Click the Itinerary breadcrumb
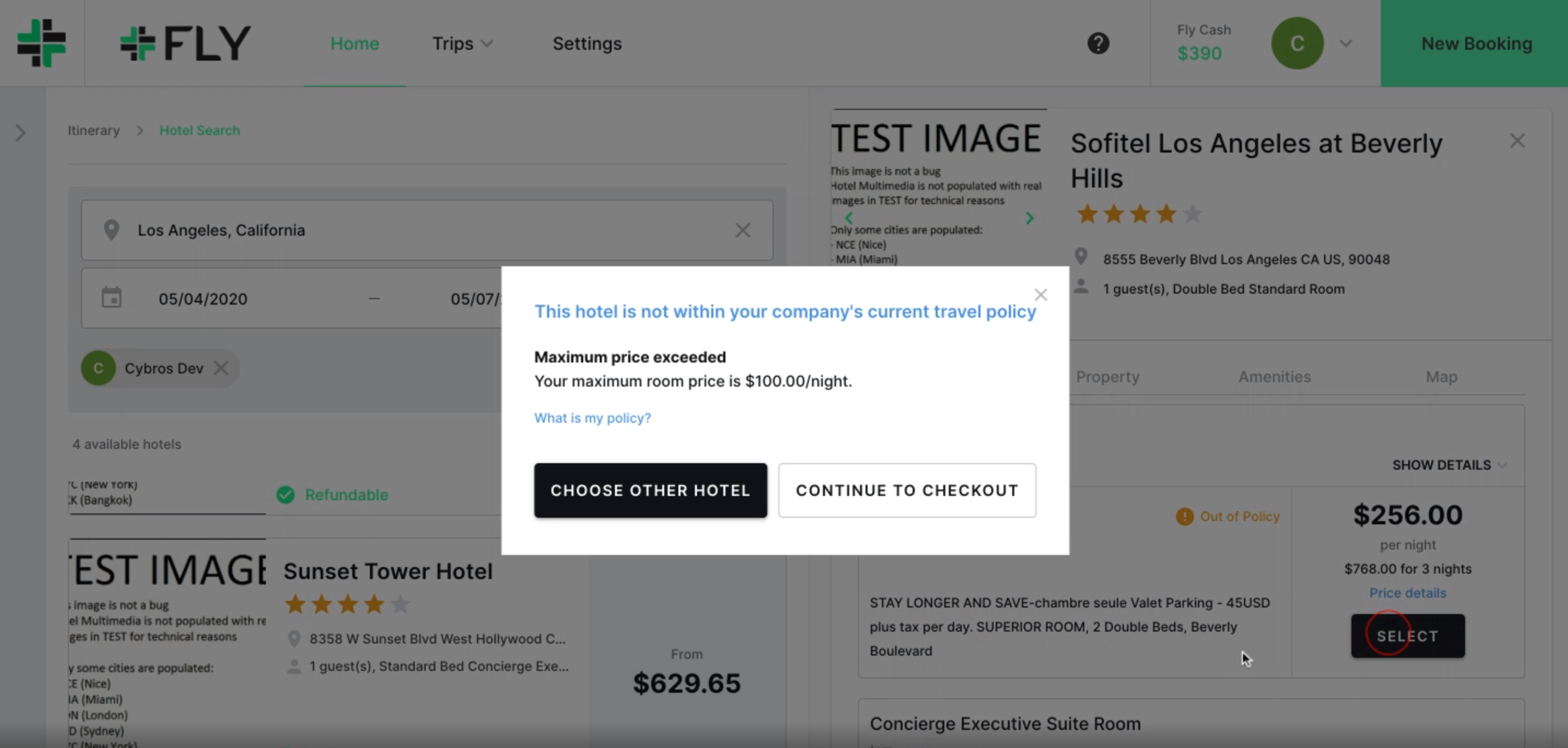This screenshot has height=748, width=1568. click(94, 130)
